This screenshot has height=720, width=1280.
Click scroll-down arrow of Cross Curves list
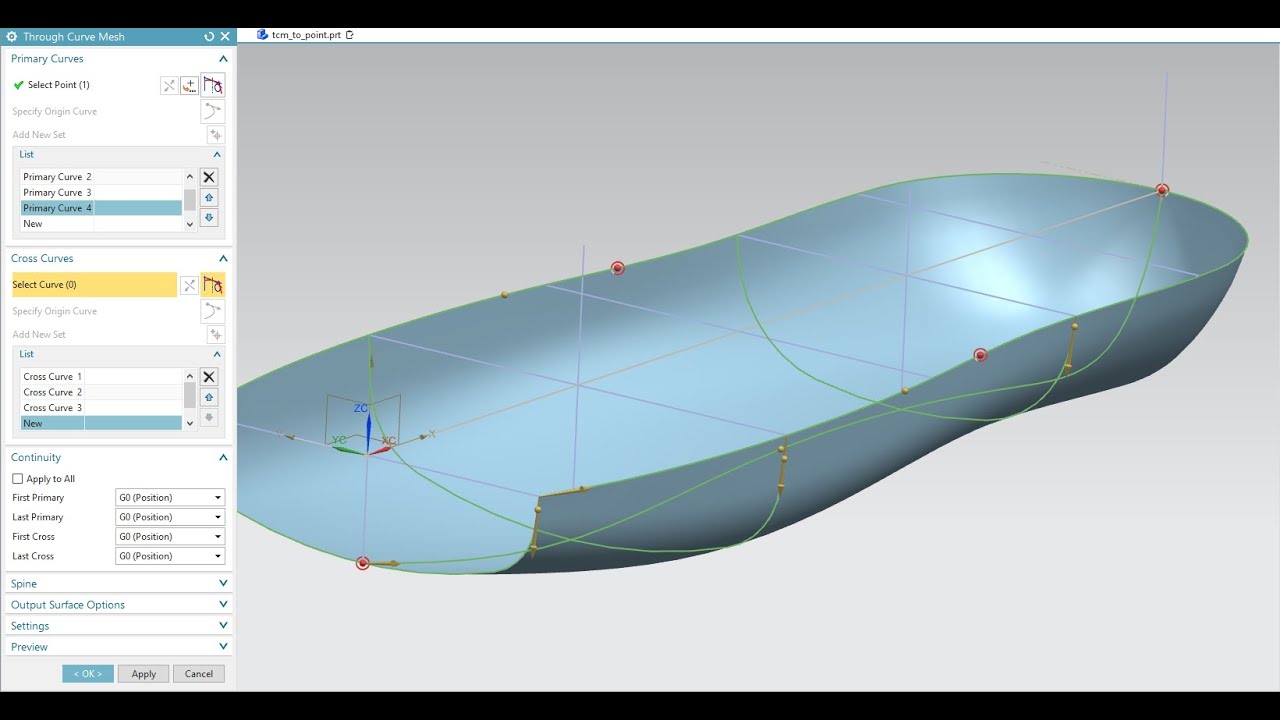[190, 424]
